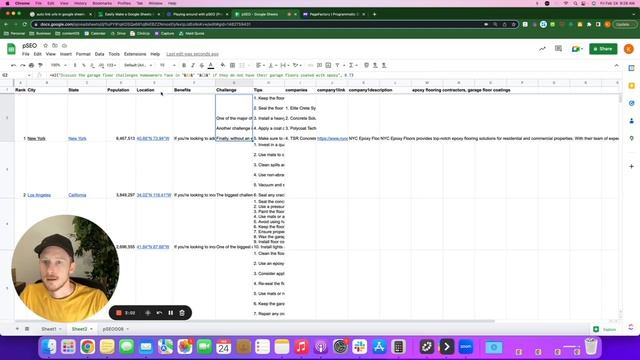This screenshot has width=640, height=360.
Task: Open the Los Angeles city link
Action: coord(39,195)
